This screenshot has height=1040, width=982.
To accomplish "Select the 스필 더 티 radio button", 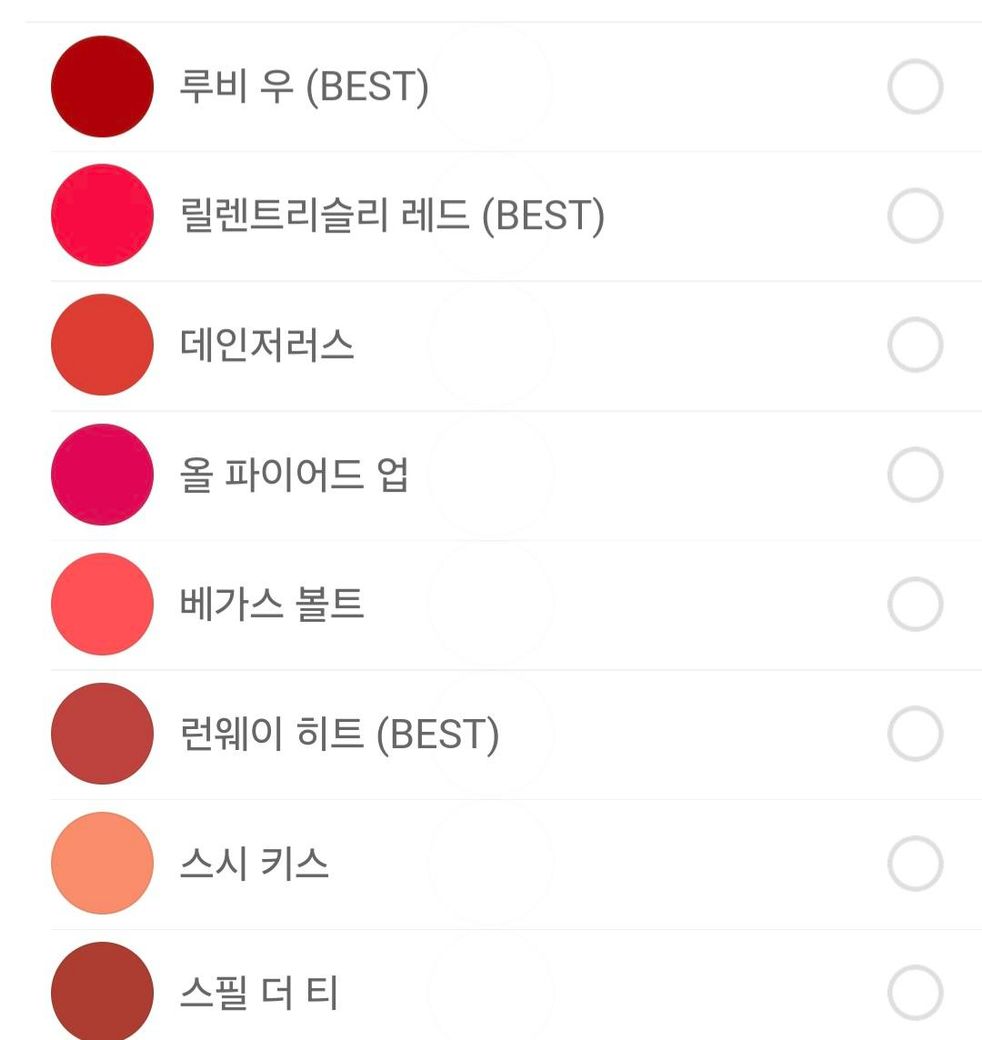I will click(915, 993).
